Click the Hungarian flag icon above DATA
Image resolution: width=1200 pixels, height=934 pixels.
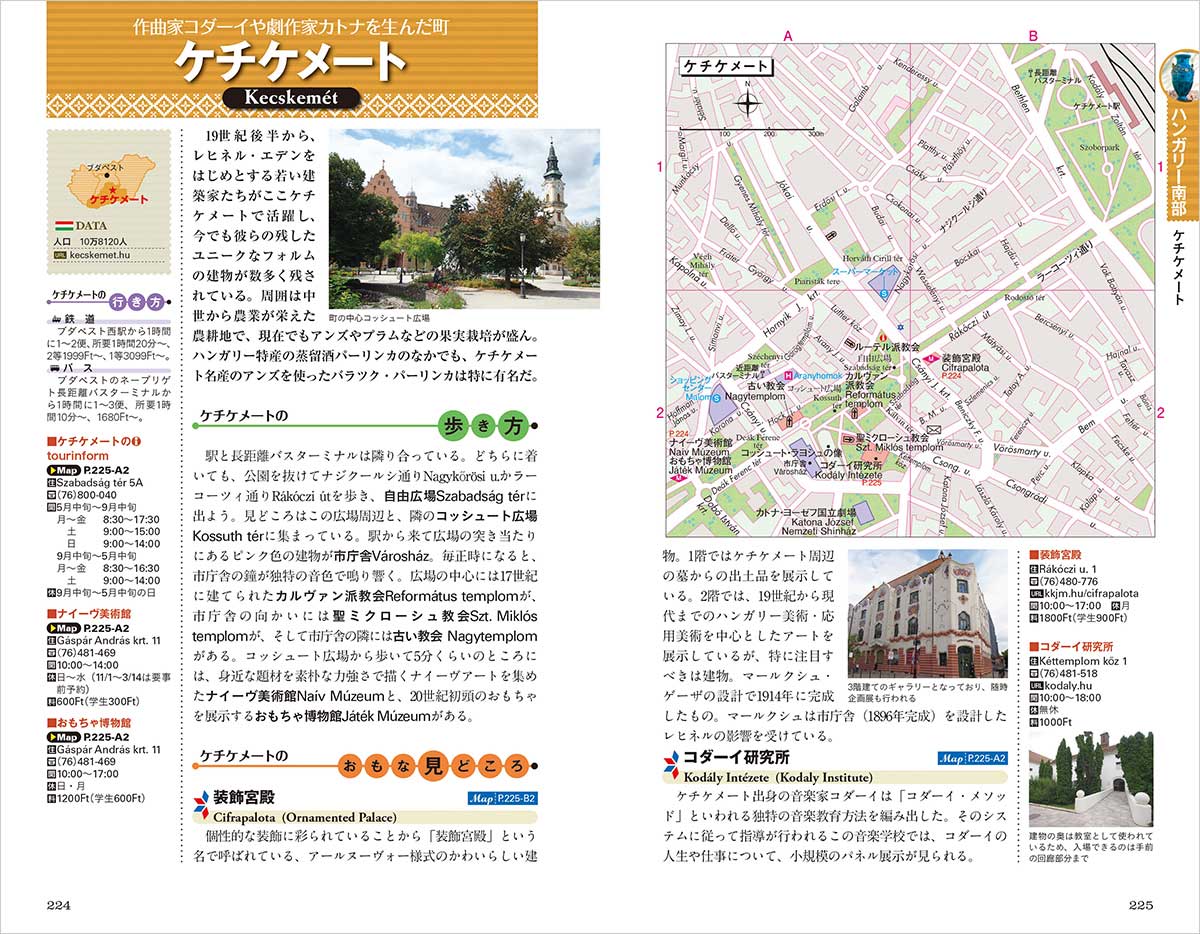pyautogui.click(x=62, y=225)
